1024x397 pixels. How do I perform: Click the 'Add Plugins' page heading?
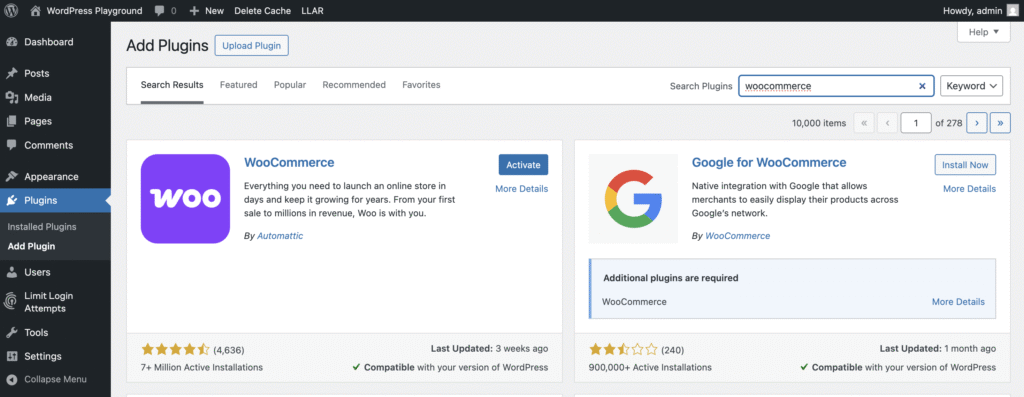point(167,46)
